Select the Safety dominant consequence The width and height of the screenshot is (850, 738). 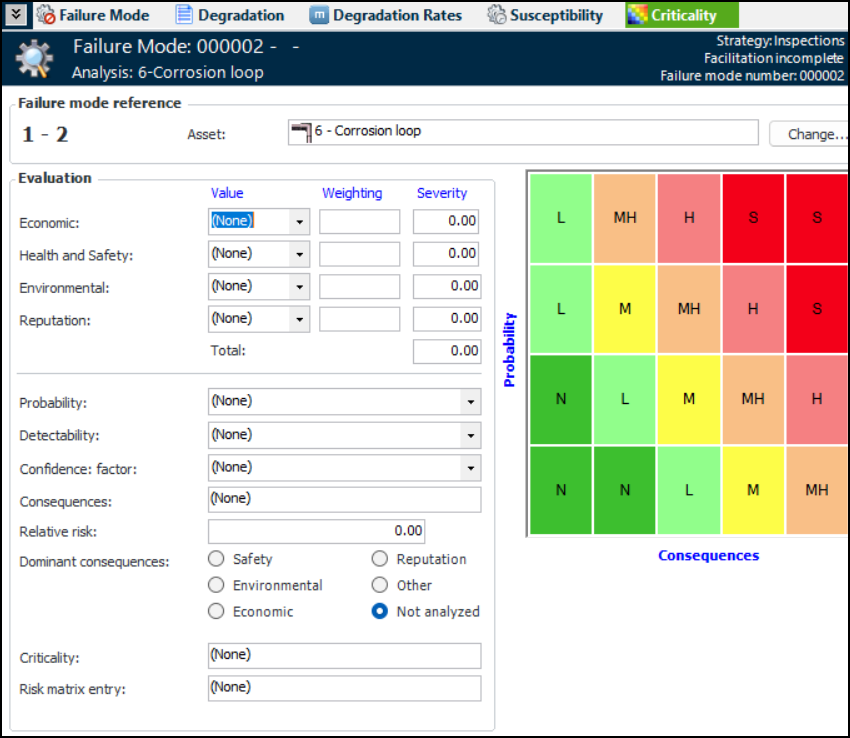pos(216,559)
